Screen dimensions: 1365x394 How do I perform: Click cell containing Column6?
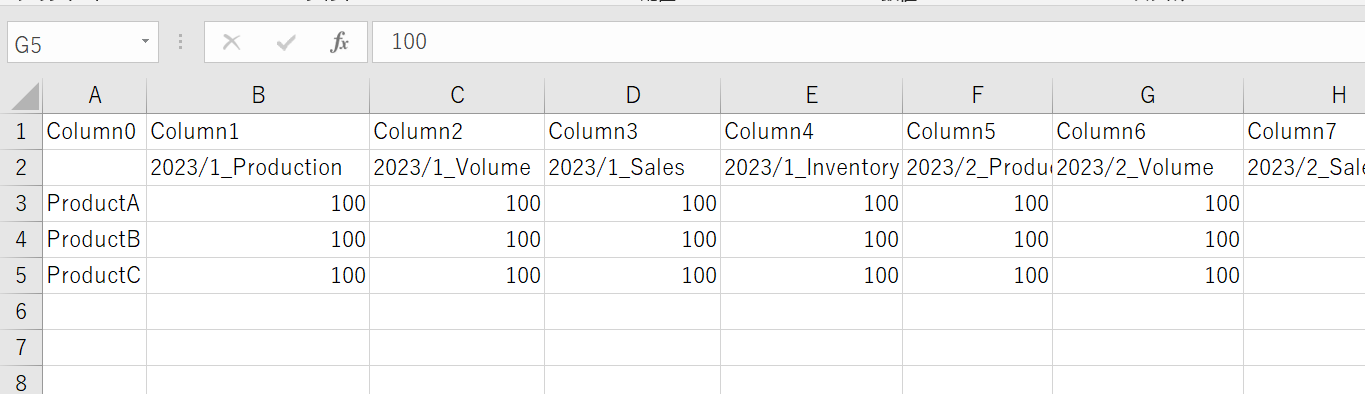[1148, 131]
